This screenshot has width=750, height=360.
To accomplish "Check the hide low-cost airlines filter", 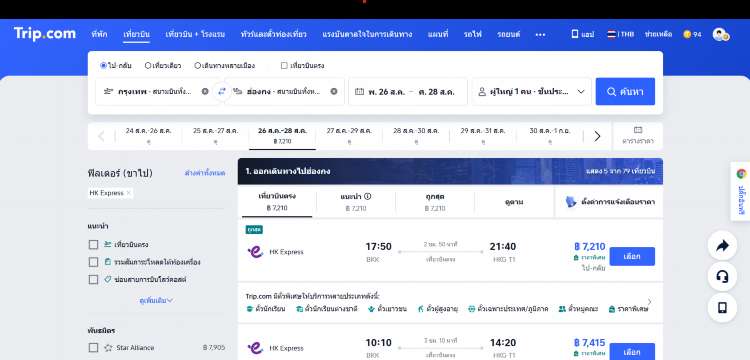I will coord(93,279).
